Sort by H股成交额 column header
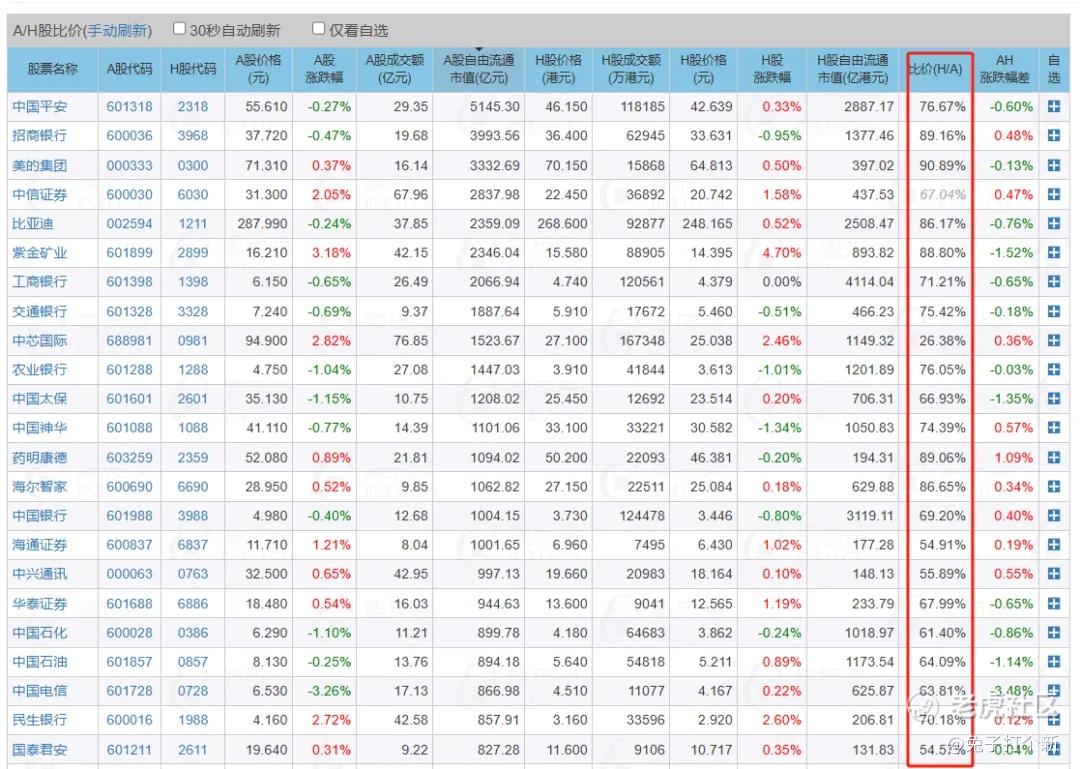This screenshot has height=769, width=1080. (630, 69)
